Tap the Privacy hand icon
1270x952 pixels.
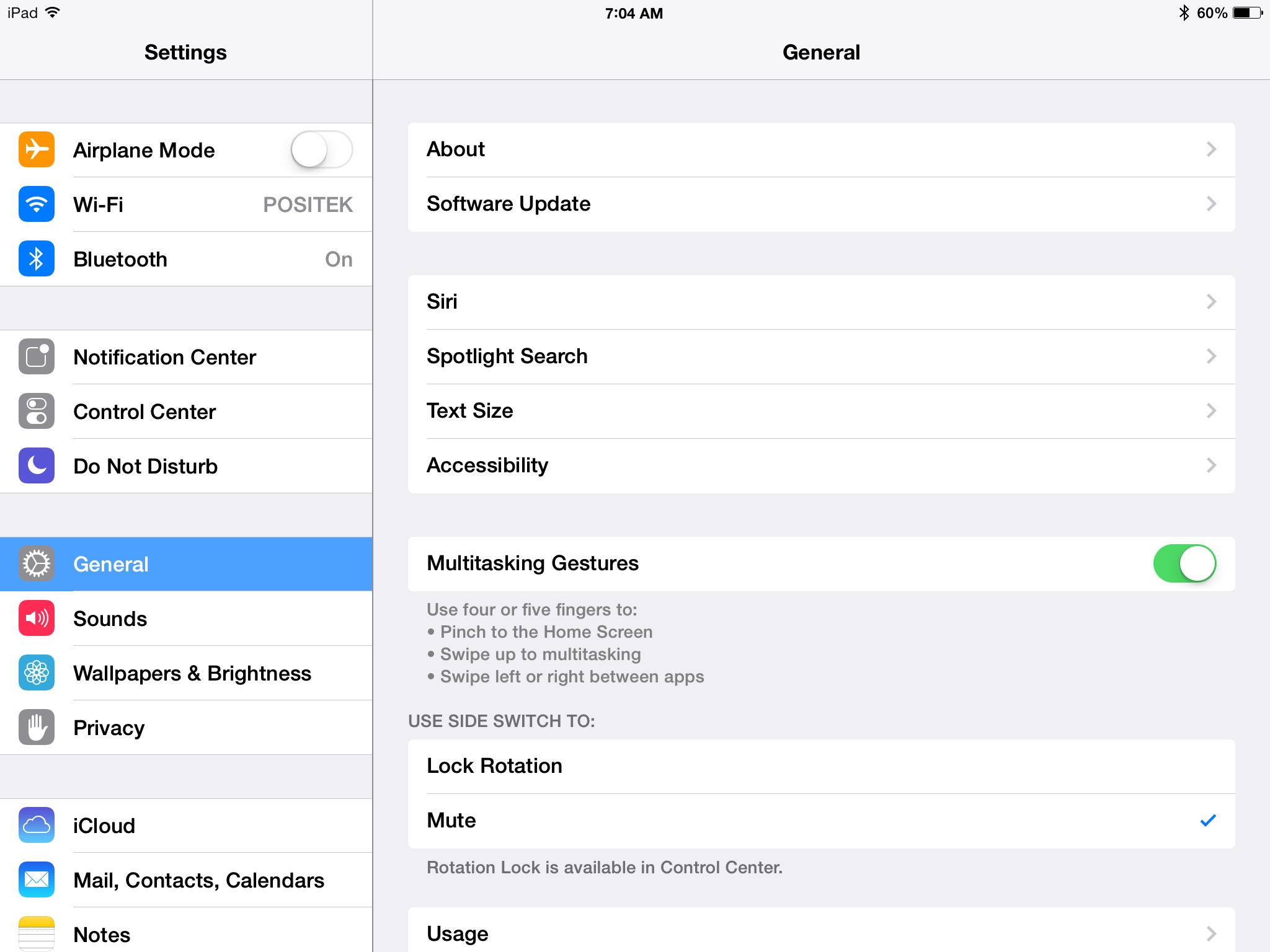click(37, 727)
